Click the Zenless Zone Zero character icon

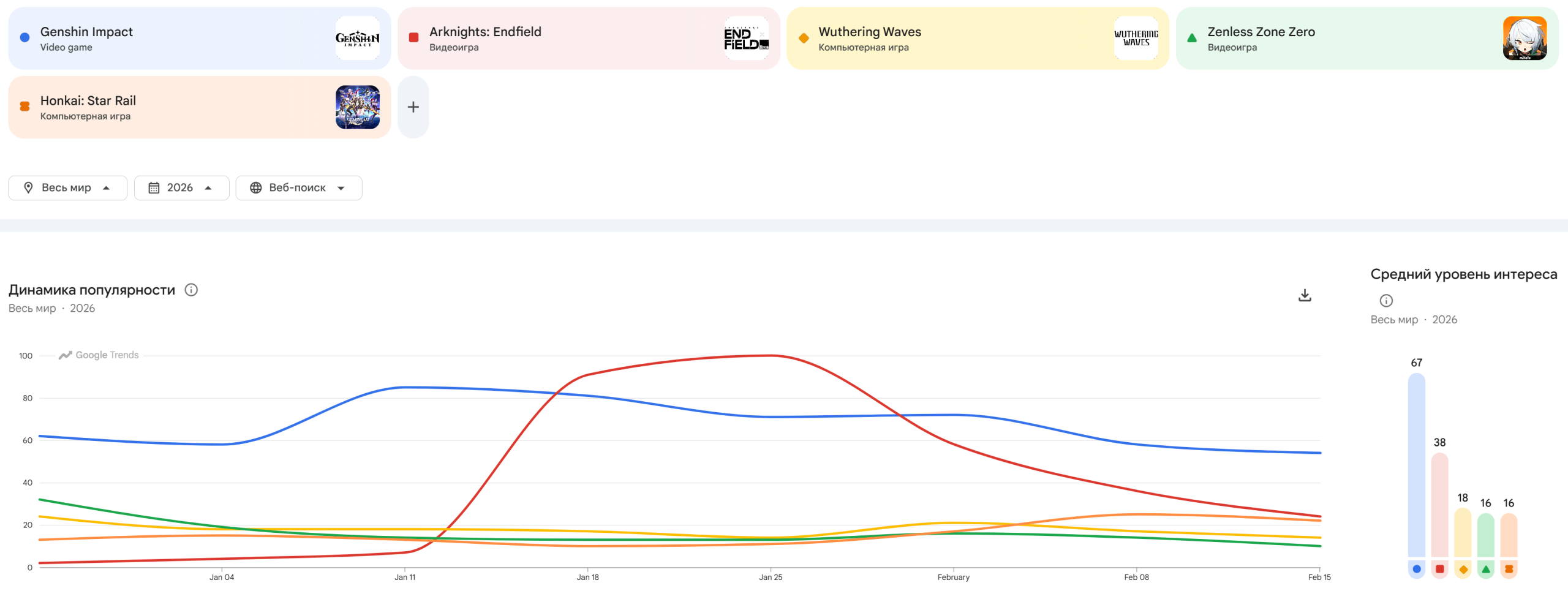coord(1525,38)
